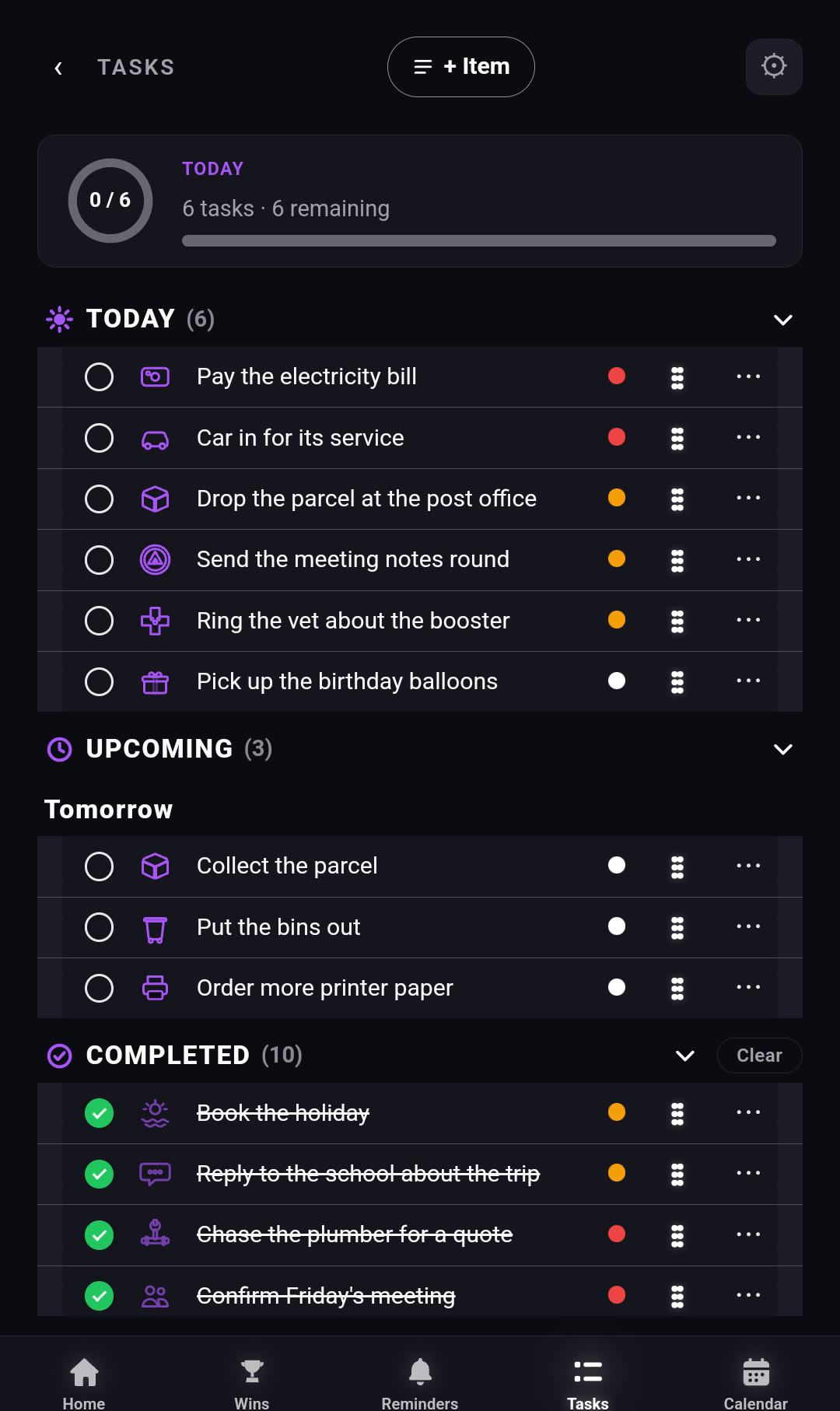Screen dimensions: 840x1411
Task: Open the Calendar tab
Action: (756, 1383)
